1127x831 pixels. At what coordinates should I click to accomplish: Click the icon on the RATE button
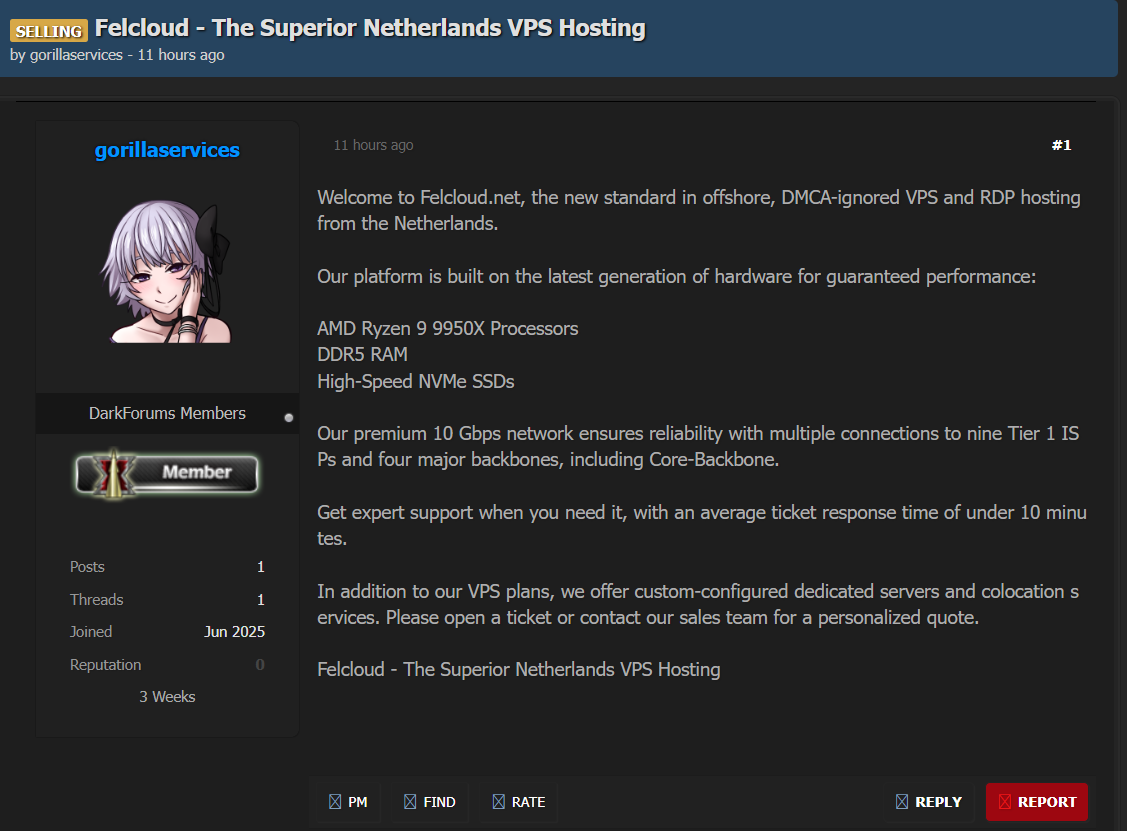pyautogui.click(x=498, y=802)
